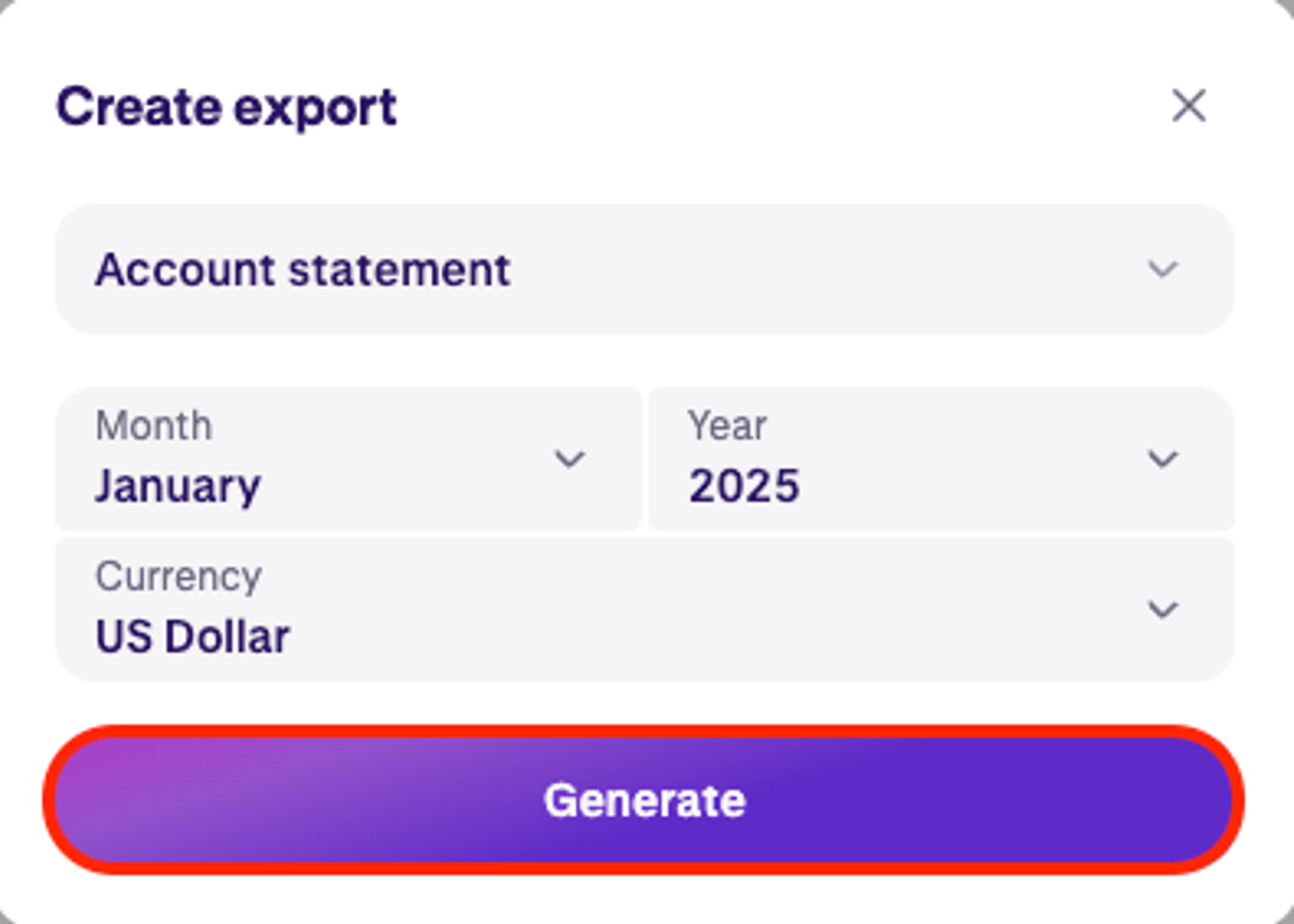Select the US Dollar currency value

click(192, 637)
